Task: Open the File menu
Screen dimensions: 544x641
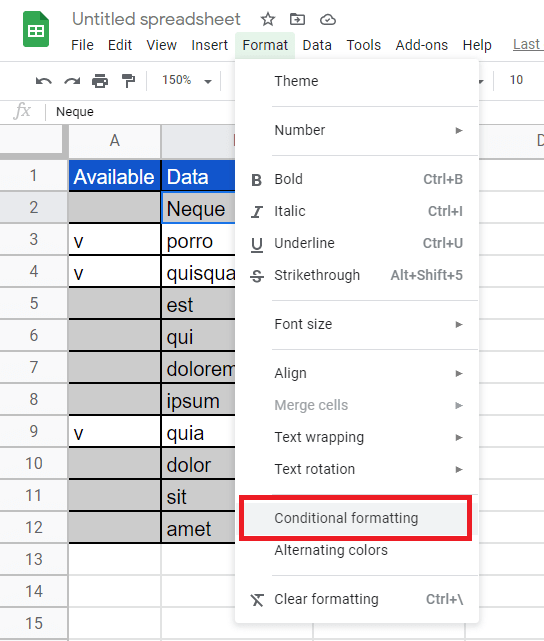Action: 82,45
